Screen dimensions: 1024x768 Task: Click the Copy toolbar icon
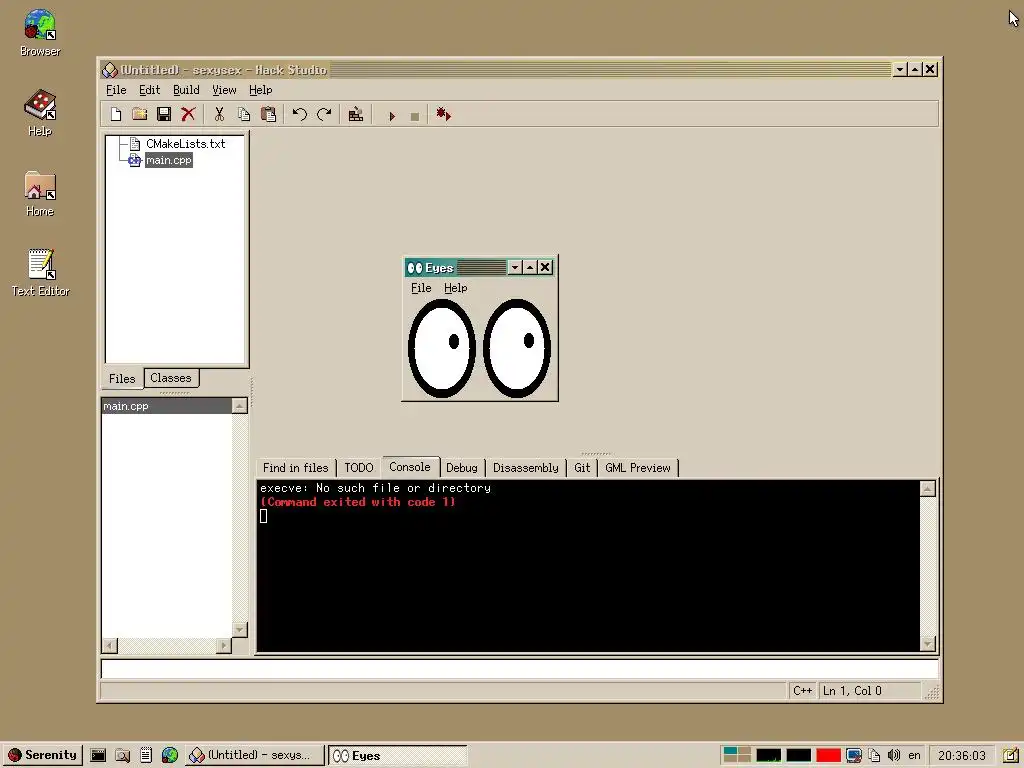tap(244, 115)
